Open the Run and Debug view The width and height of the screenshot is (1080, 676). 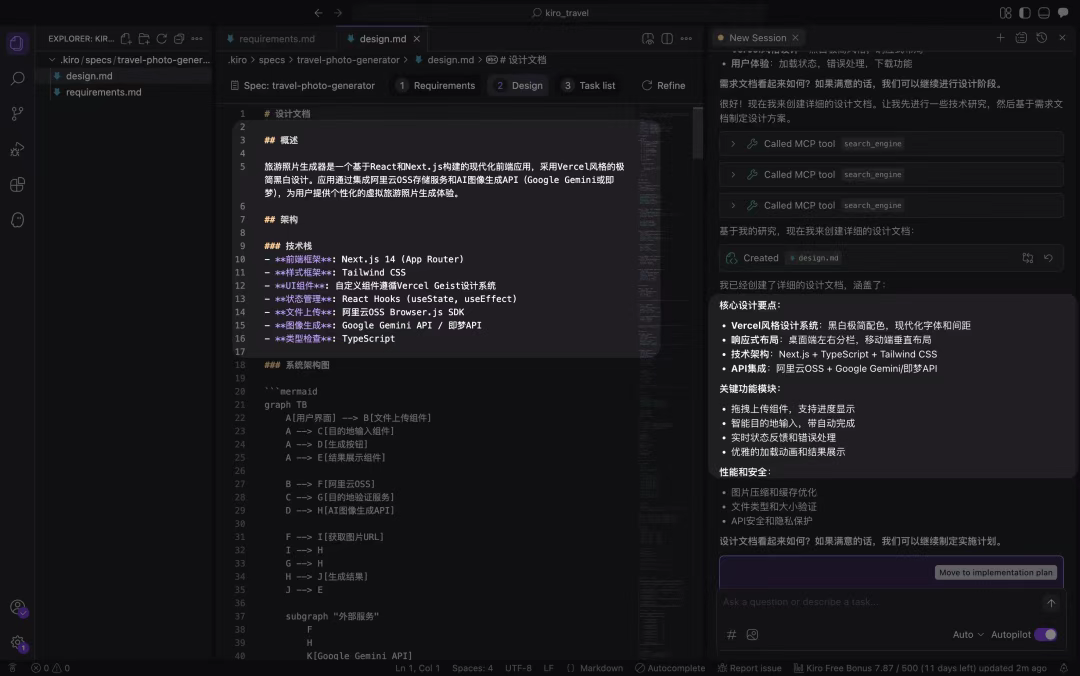click(x=17, y=149)
